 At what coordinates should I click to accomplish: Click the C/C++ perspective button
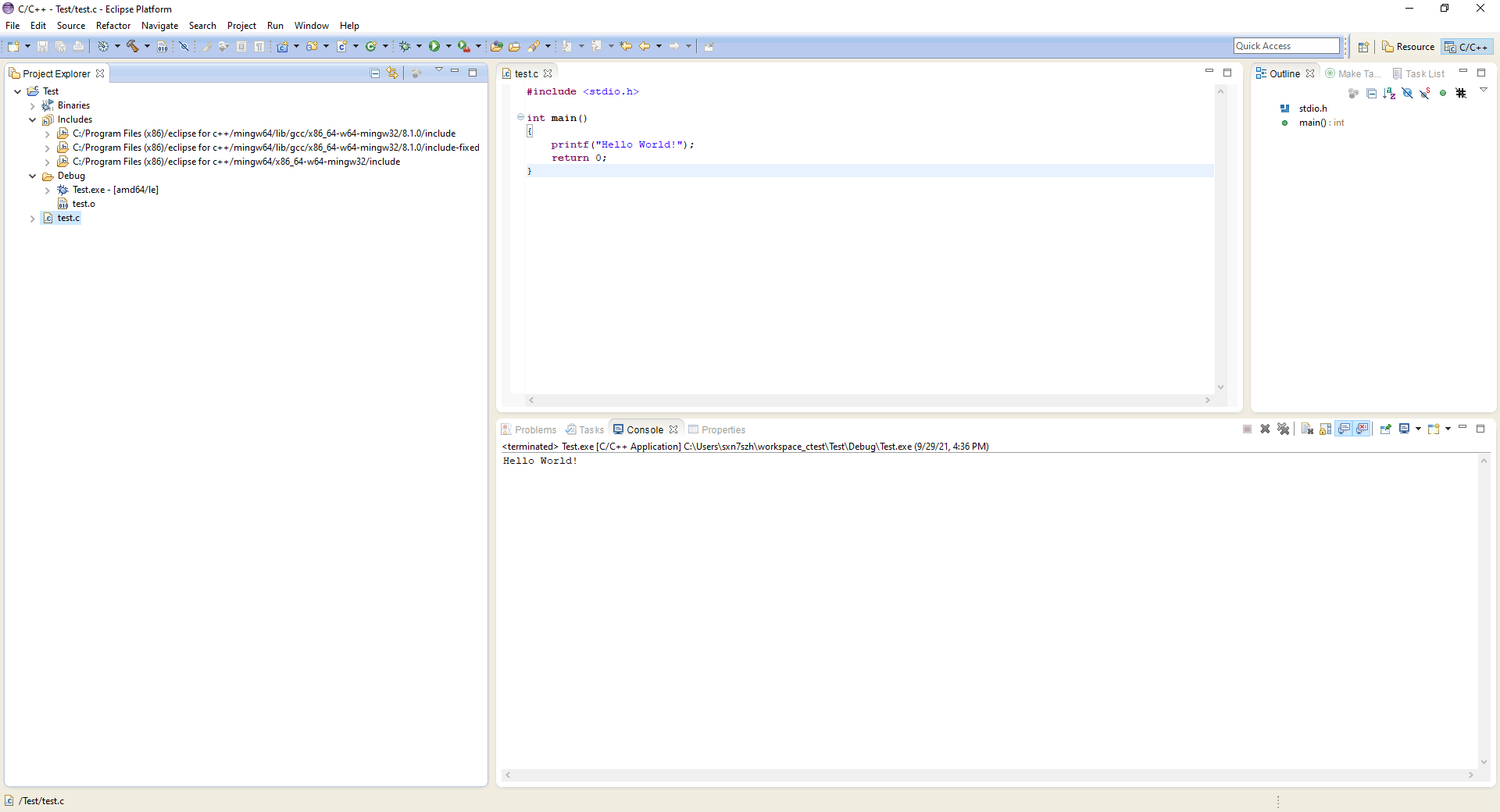1466,47
